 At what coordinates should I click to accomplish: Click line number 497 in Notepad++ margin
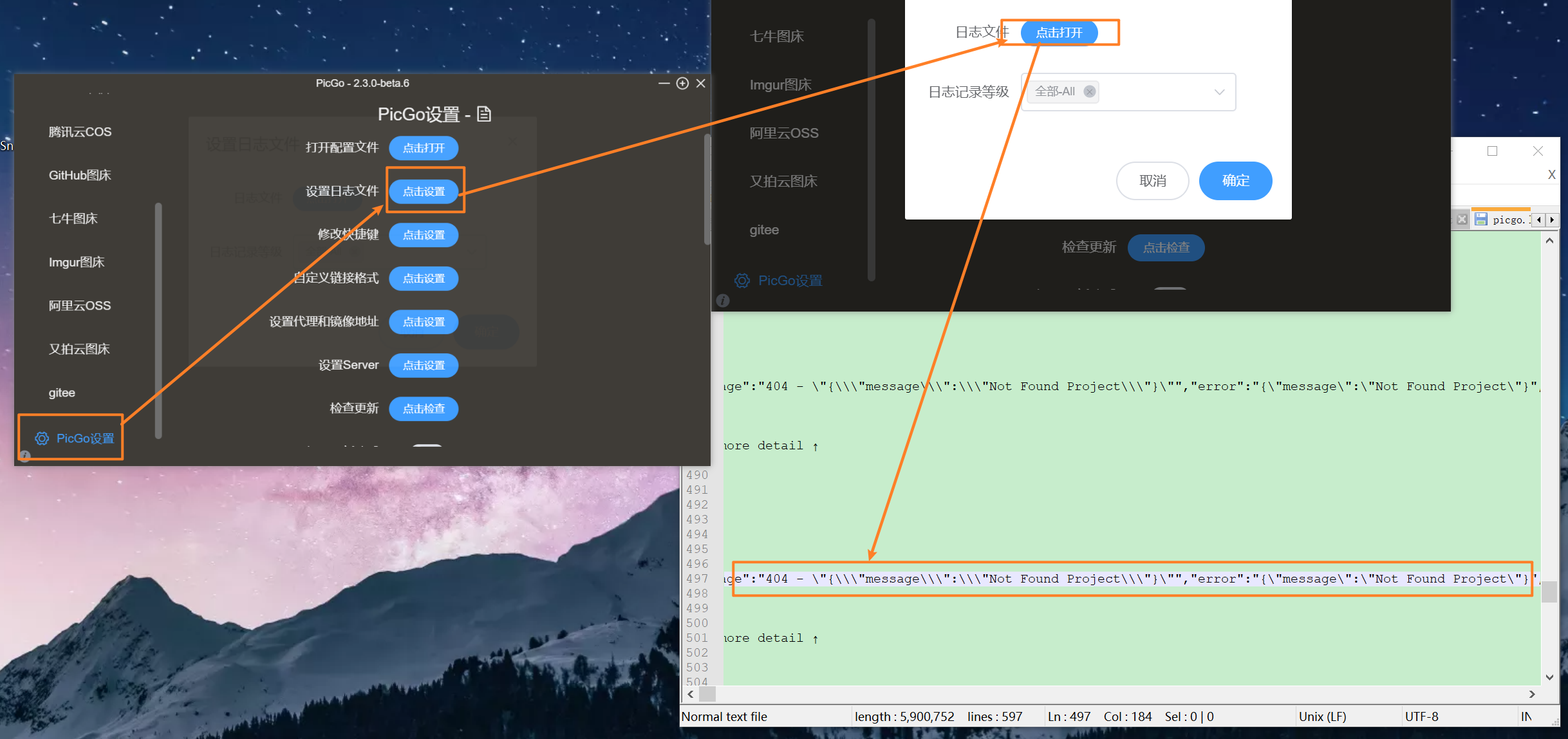tap(697, 579)
